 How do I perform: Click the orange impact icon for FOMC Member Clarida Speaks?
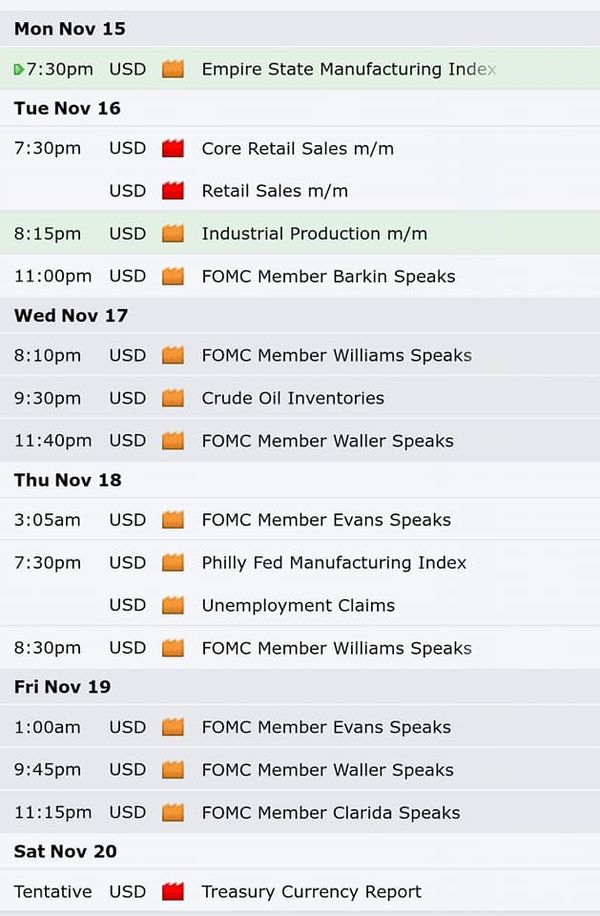(x=173, y=813)
